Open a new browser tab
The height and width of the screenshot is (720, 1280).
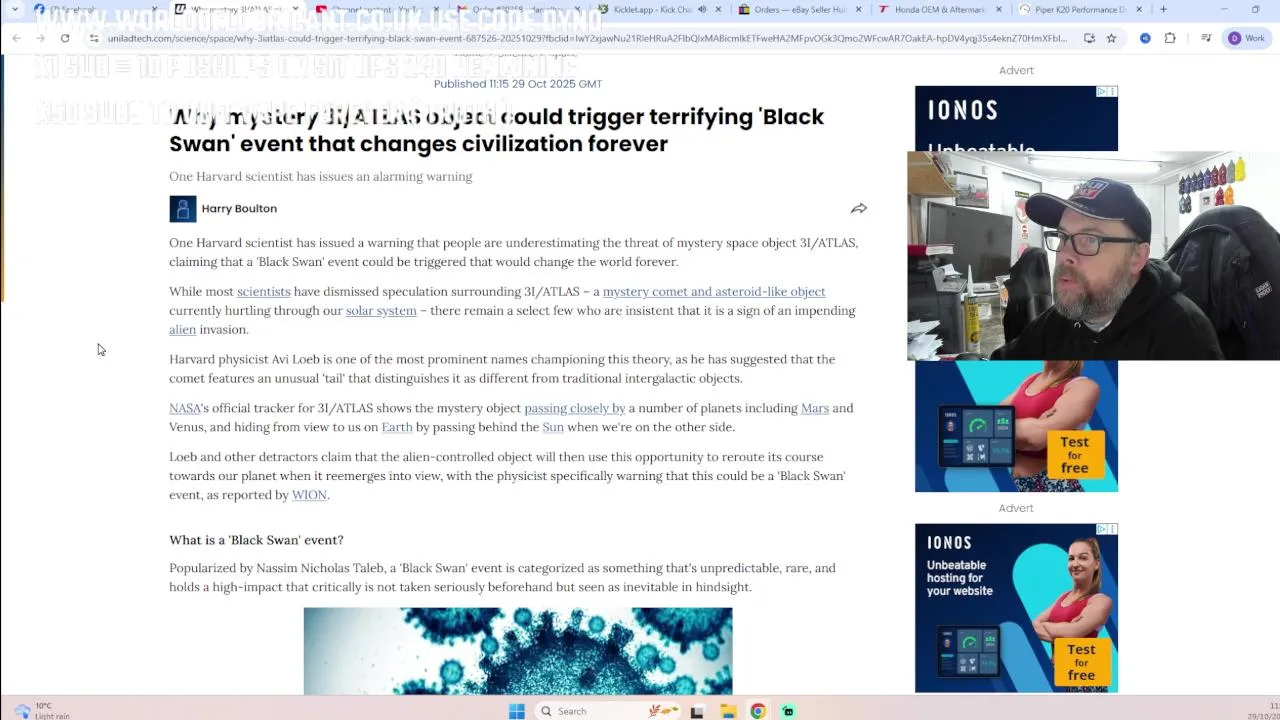click(x=1163, y=9)
